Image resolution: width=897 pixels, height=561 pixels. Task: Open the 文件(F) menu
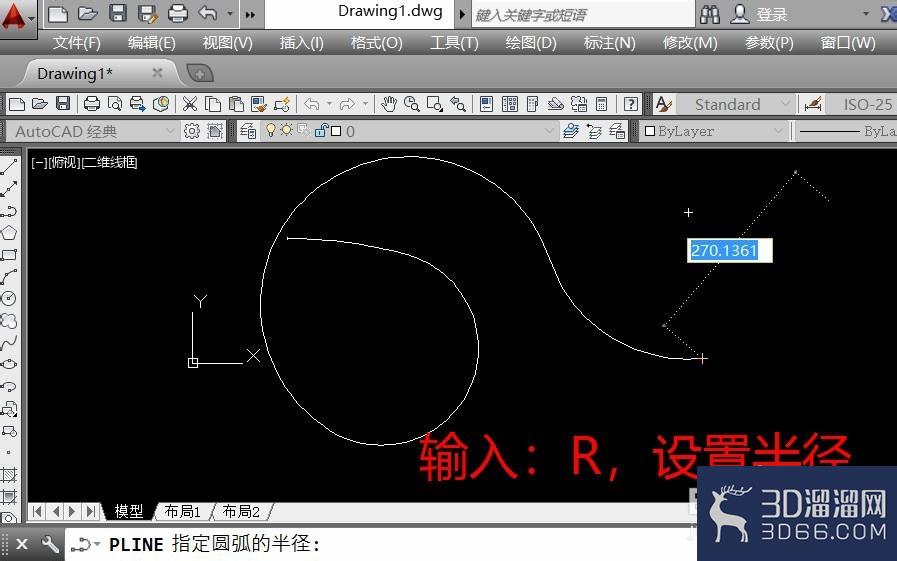click(x=76, y=43)
